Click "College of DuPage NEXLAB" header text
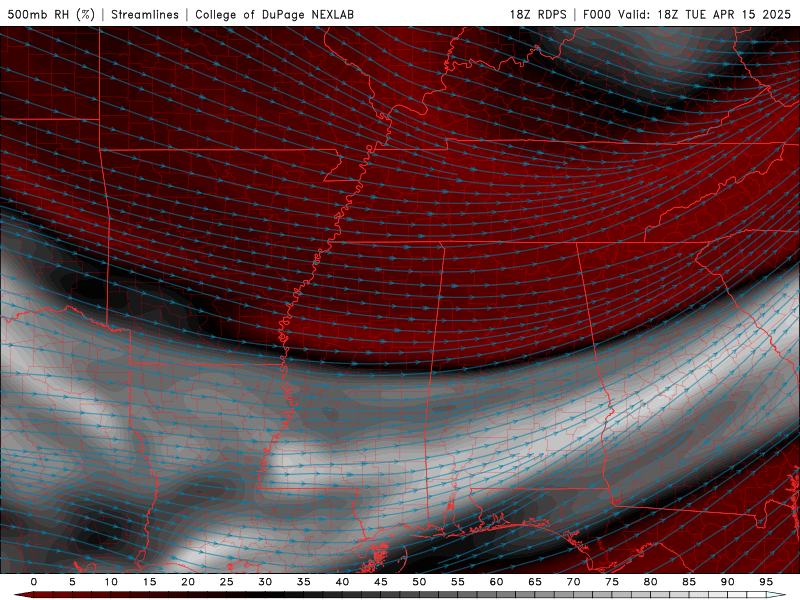The height and width of the screenshot is (600, 800). pyautogui.click(x=274, y=14)
